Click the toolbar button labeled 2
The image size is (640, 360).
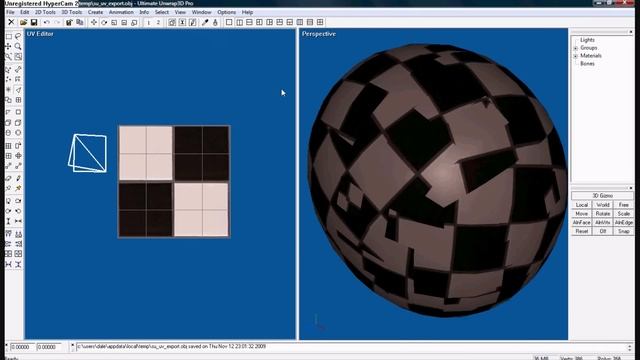click(158, 22)
